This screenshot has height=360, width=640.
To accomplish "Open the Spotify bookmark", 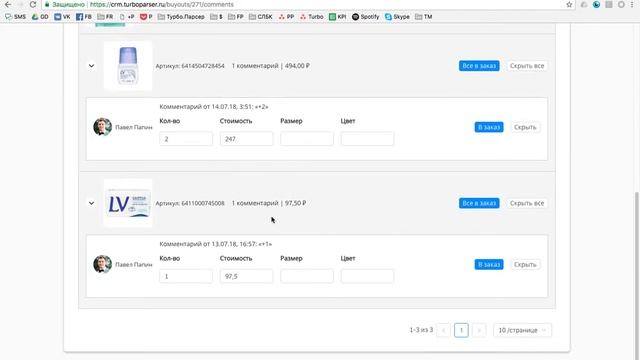I will pyautogui.click(x=365, y=17).
